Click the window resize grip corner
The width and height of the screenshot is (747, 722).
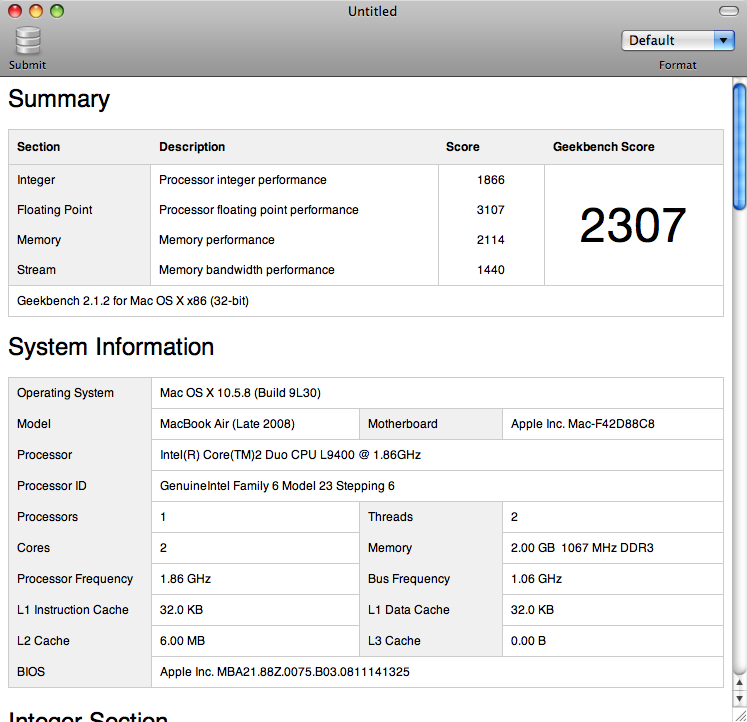pos(740,716)
